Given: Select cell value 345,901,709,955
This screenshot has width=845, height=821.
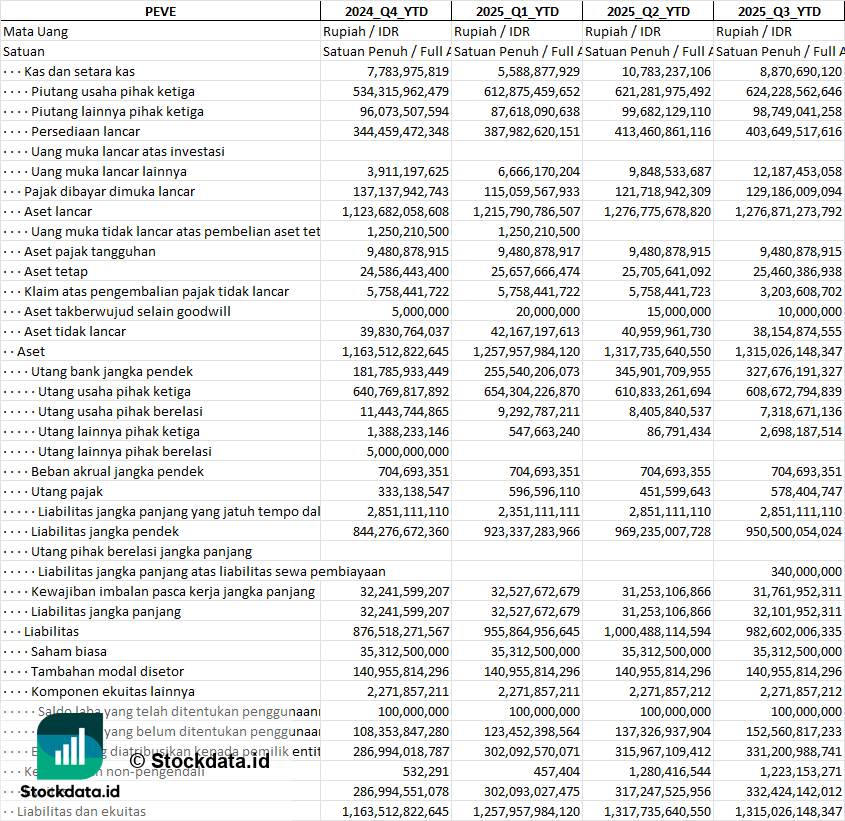Looking at the screenshot, I should point(663,371).
